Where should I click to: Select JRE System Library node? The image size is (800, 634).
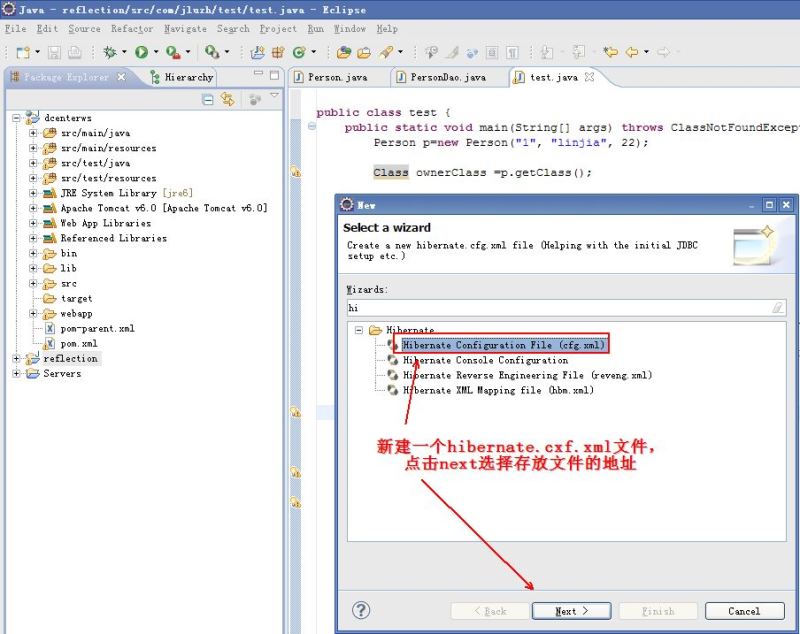coord(126,193)
